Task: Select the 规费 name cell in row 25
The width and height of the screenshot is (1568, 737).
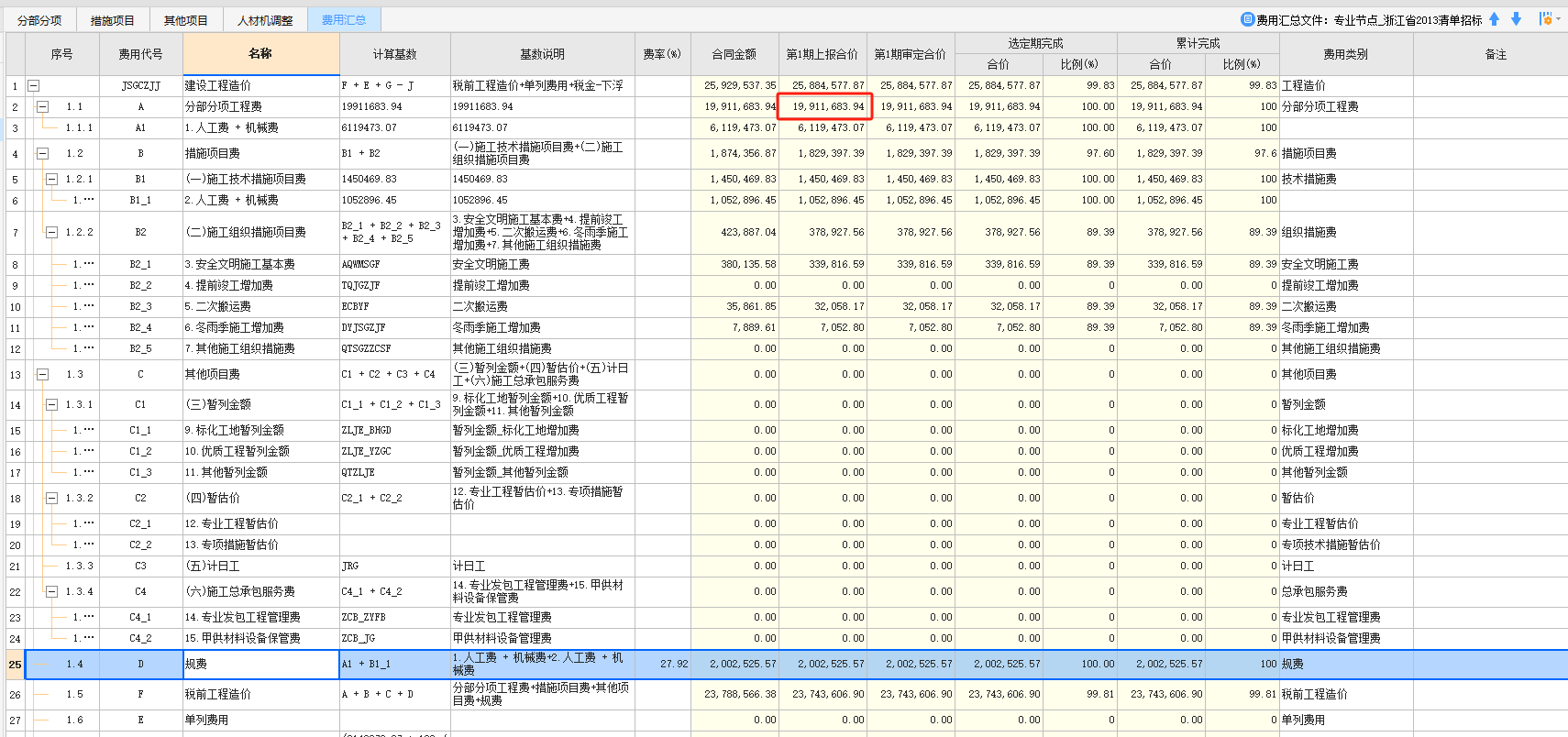Action: (261, 665)
